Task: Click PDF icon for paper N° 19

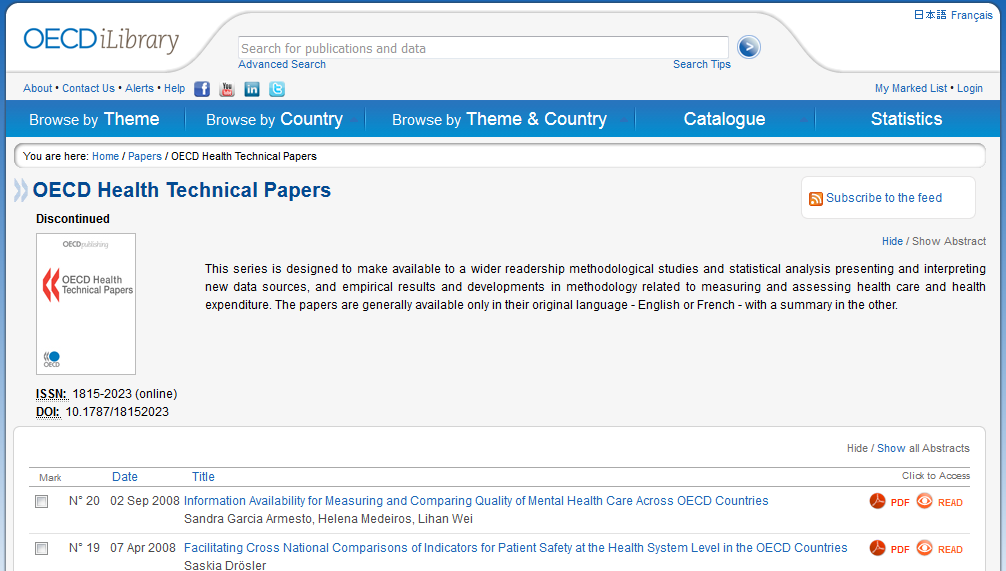Action: [878, 548]
